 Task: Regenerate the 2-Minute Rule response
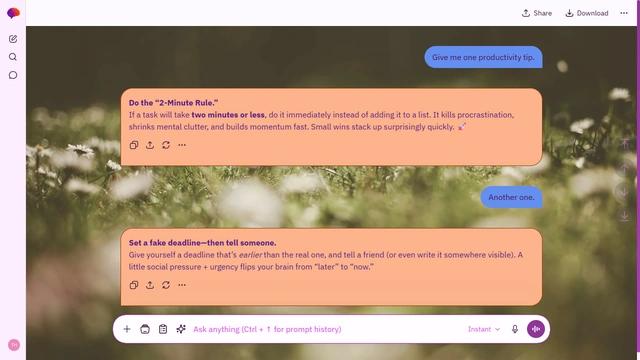pos(166,145)
